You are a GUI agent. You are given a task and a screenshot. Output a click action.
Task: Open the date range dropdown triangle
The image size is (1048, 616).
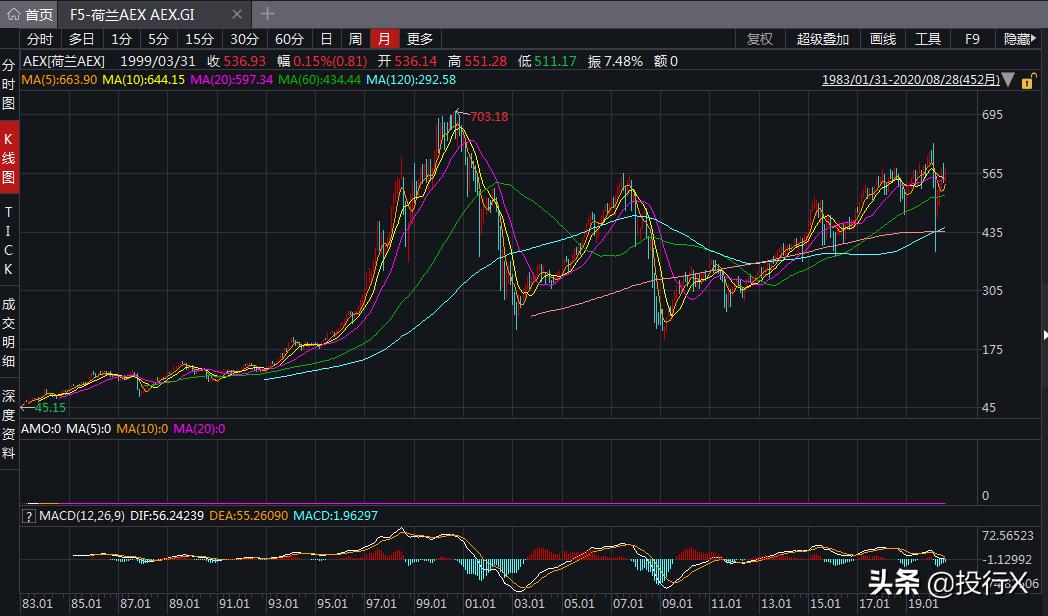click(x=1009, y=80)
